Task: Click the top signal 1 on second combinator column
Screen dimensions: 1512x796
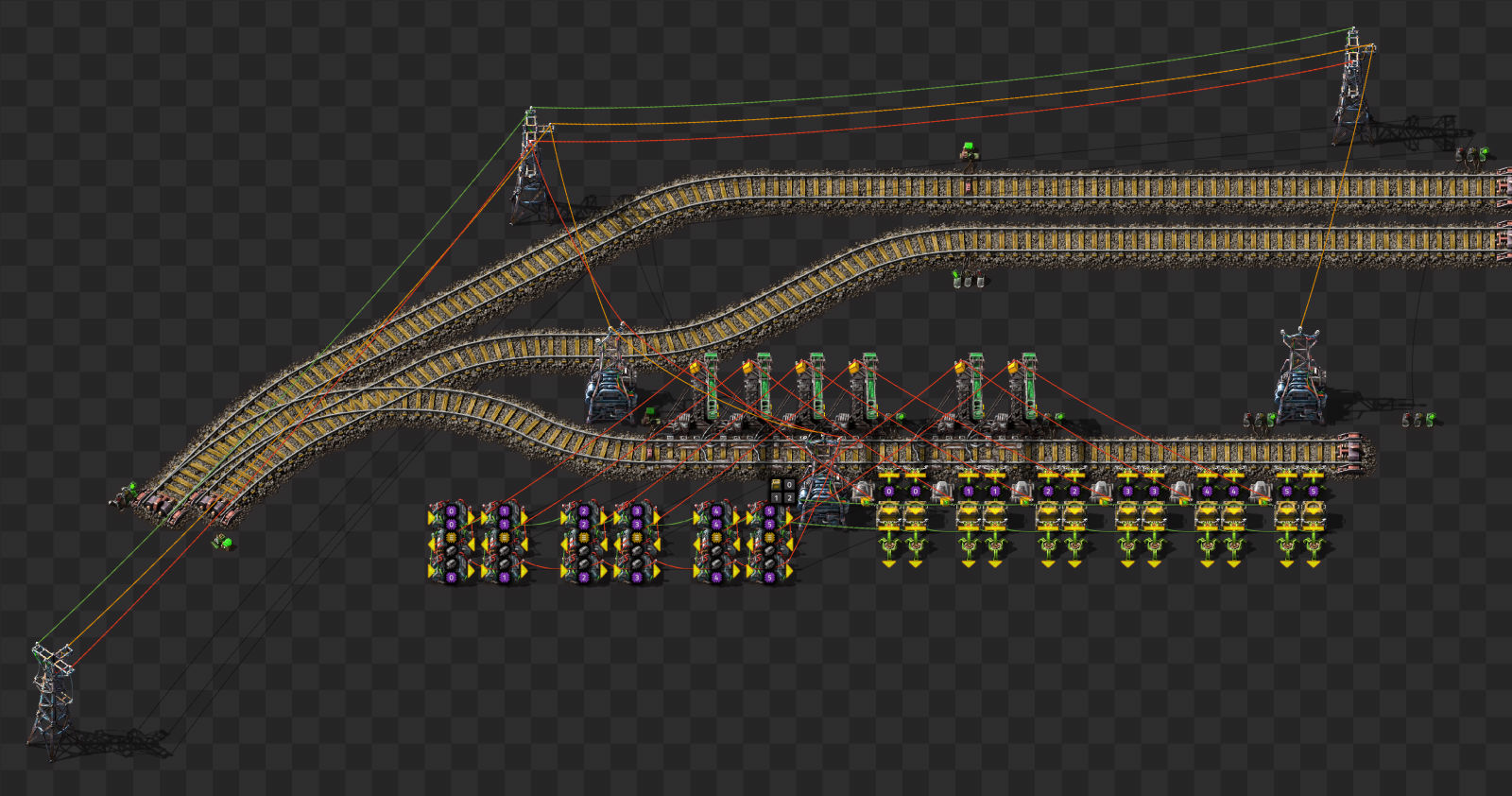Action: coord(505,511)
